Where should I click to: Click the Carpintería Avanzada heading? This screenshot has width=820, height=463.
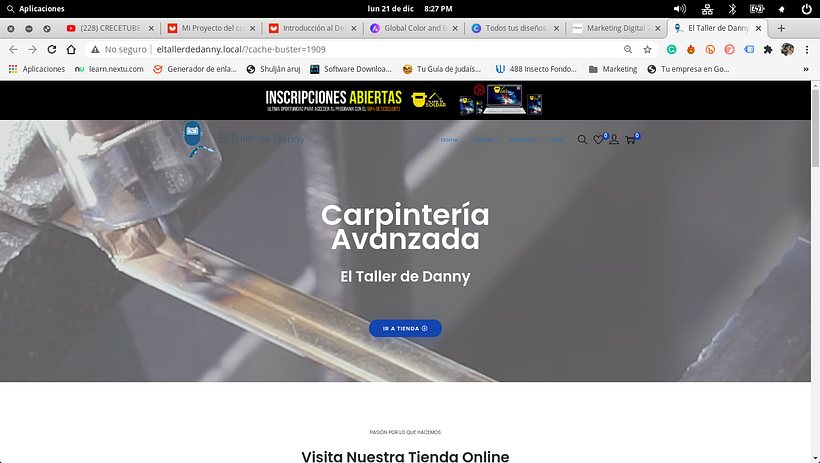(x=405, y=227)
